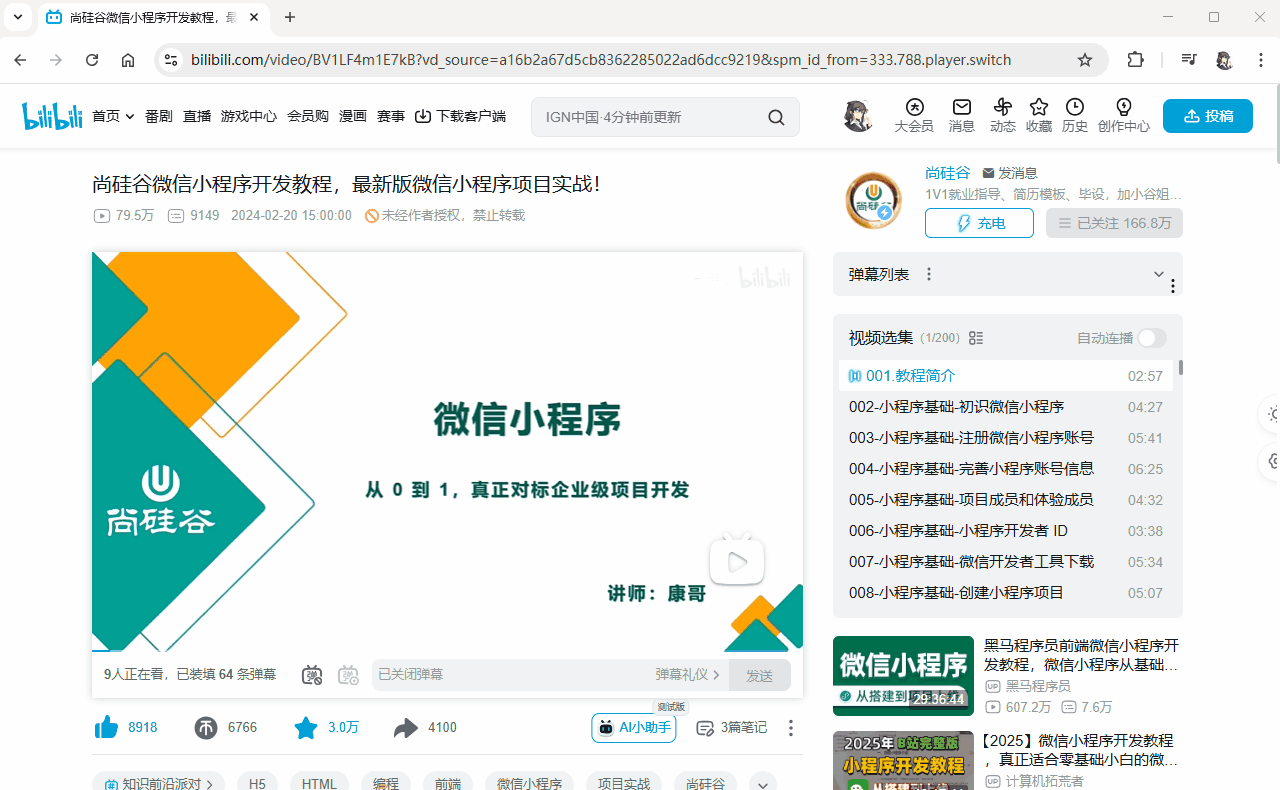Click the site information icon in address bar
This screenshot has height=790, width=1280.
[171, 60]
